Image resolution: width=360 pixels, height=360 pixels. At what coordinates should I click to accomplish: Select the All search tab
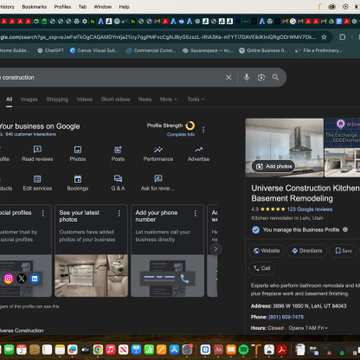tap(9, 99)
